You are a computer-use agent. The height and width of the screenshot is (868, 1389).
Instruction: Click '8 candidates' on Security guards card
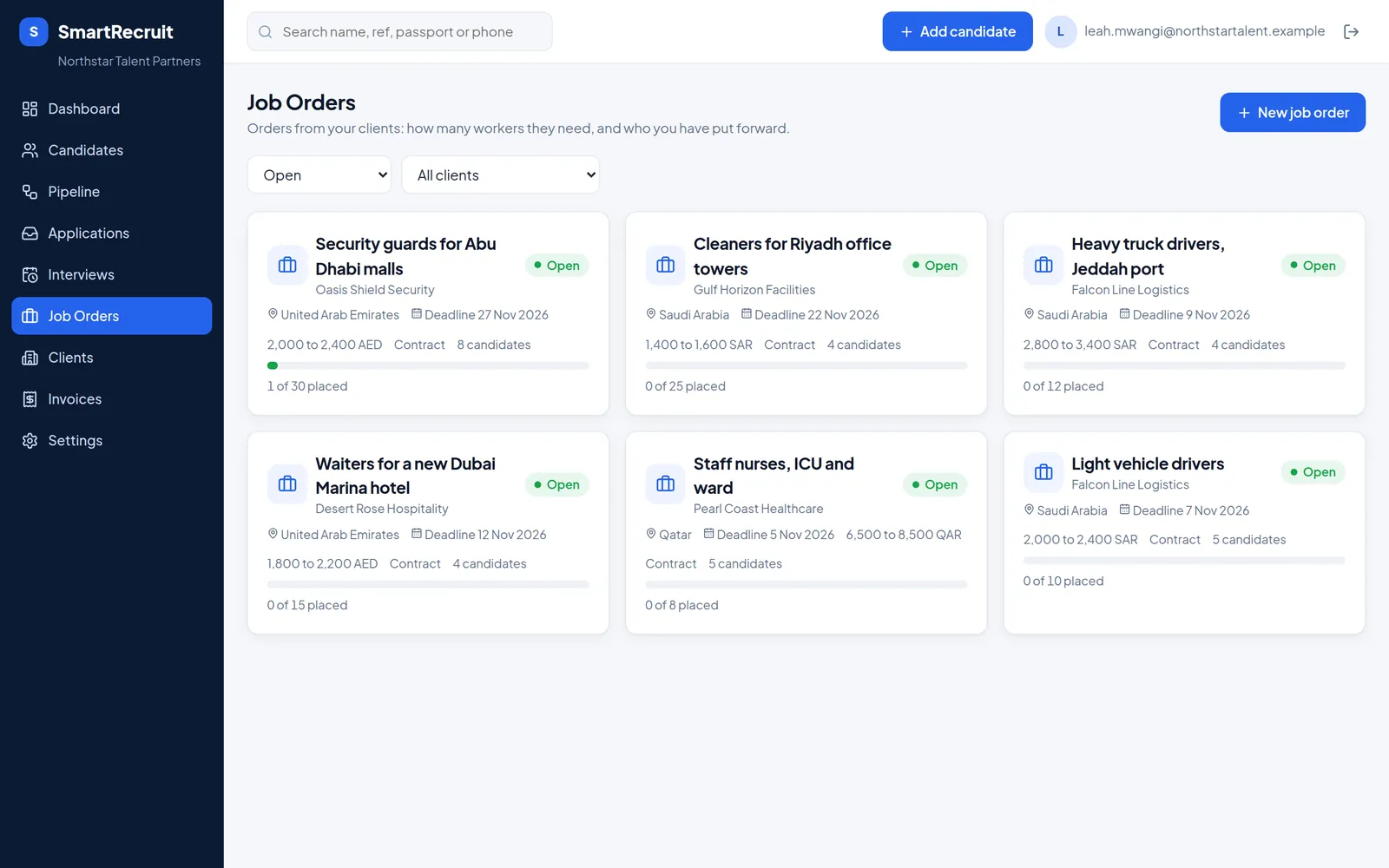pos(494,345)
